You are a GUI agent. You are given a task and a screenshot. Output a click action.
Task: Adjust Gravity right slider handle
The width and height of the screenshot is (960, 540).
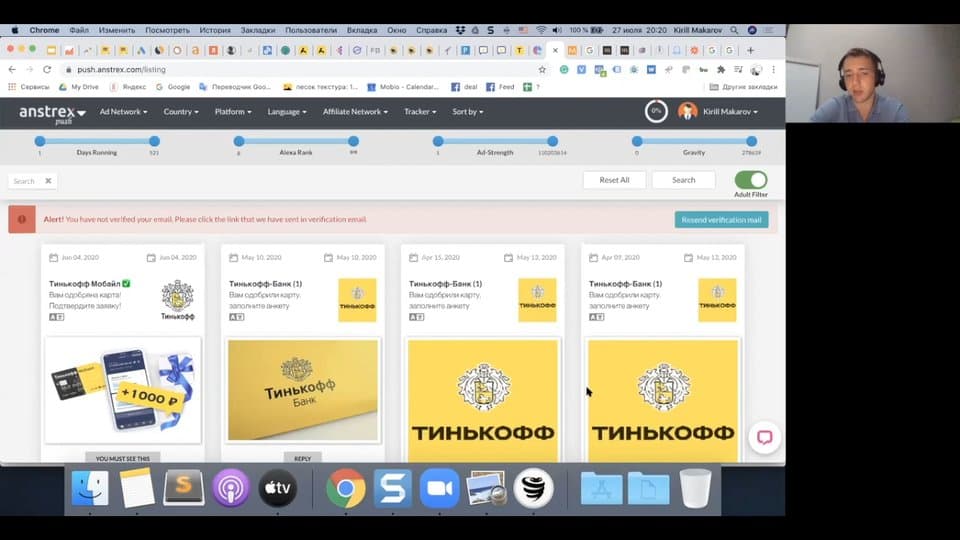(x=751, y=141)
